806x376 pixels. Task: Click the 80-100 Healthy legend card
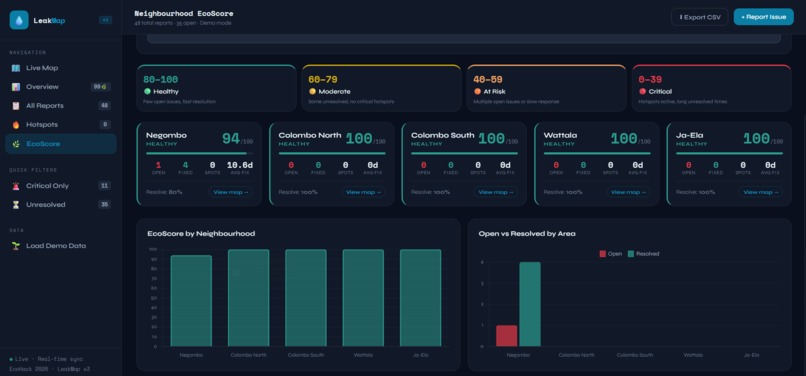[216, 88]
